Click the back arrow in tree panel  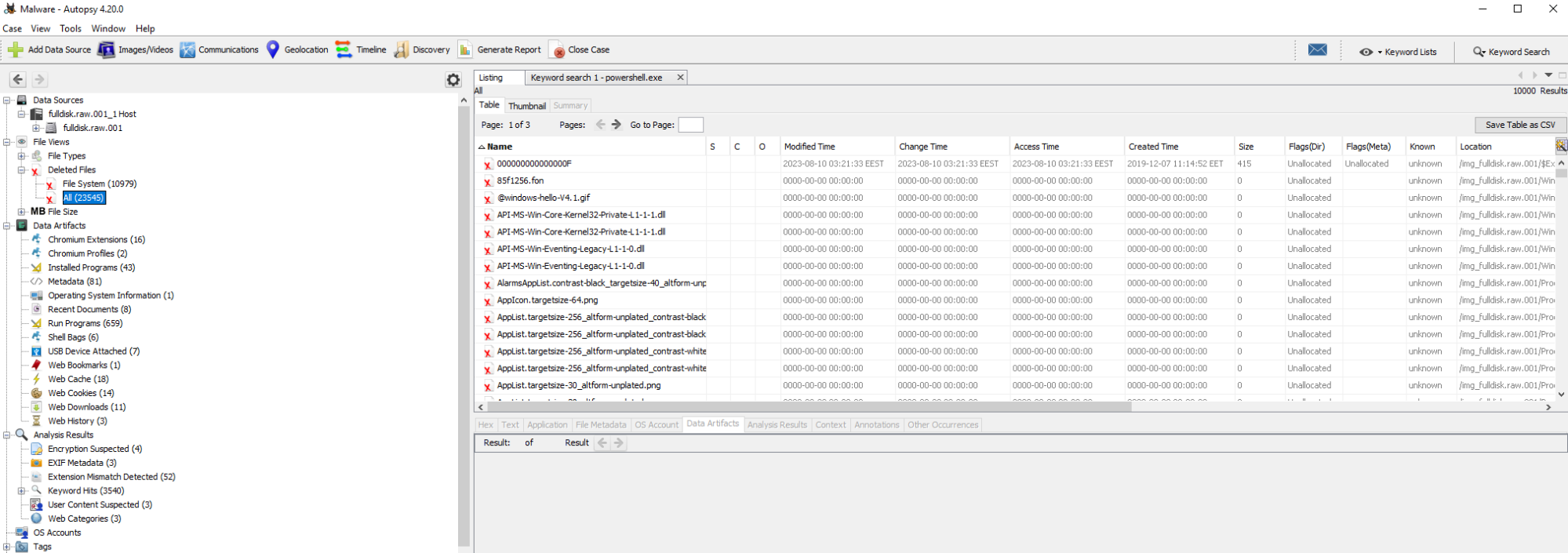(x=18, y=79)
